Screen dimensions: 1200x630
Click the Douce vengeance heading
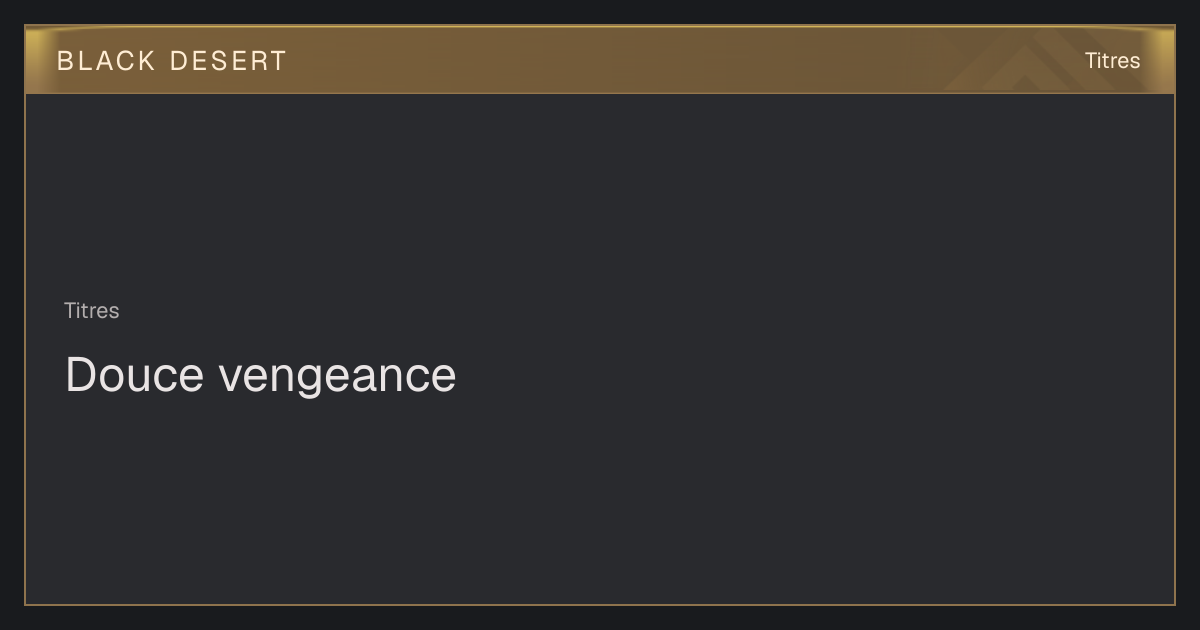(261, 376)
